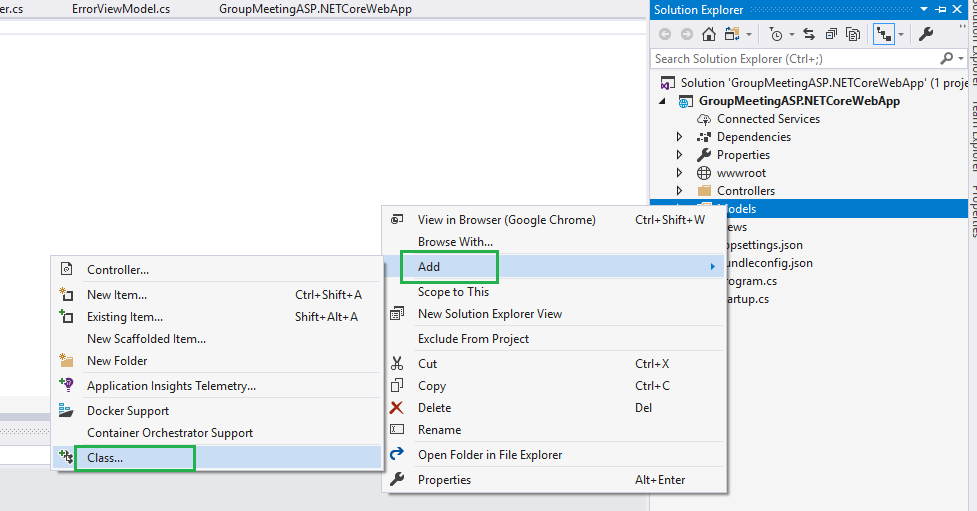Click the New Item icon
The height and width of the screenshot is (511, 977).
pos(66,294)
